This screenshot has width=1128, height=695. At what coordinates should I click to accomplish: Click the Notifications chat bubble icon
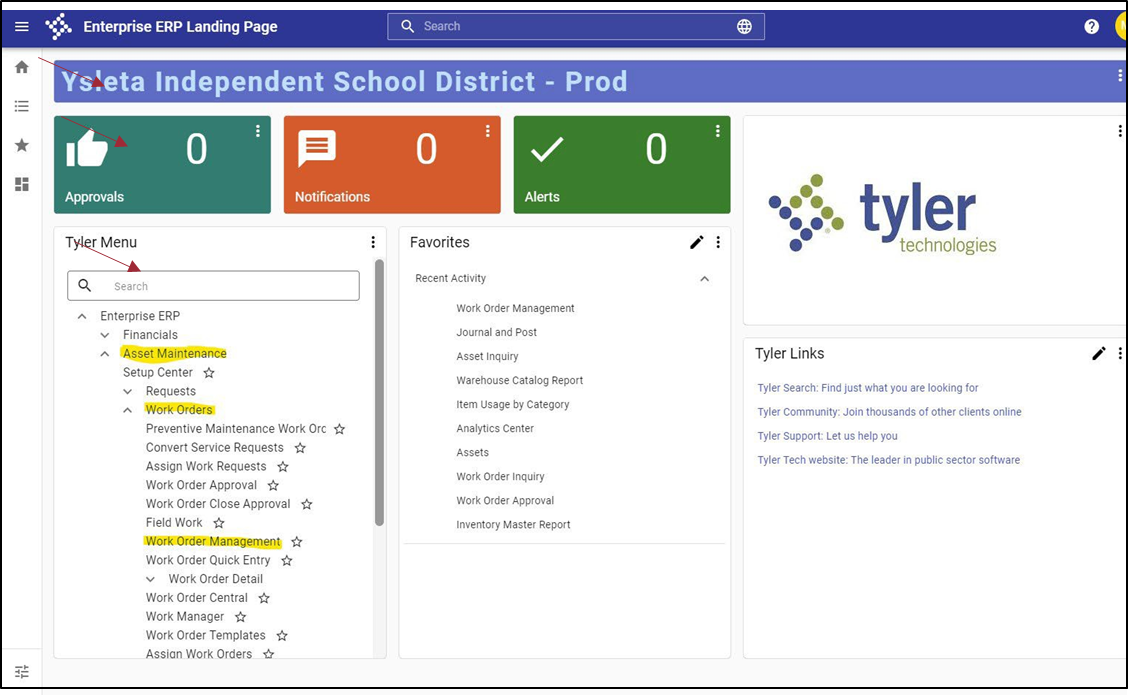point(317,148)
